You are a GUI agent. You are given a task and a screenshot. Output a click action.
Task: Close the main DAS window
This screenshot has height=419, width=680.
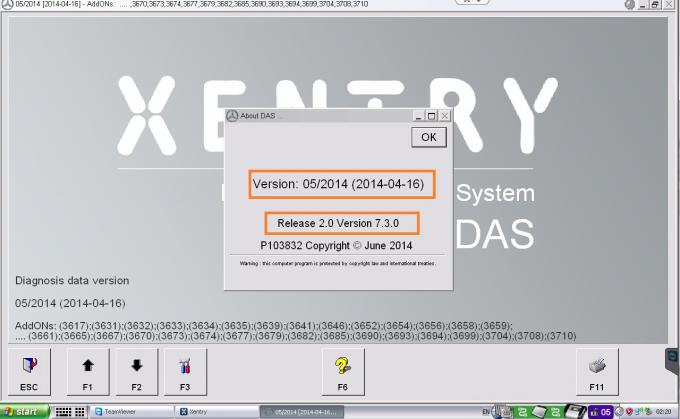pyautogui.click(x=669, y=5)
